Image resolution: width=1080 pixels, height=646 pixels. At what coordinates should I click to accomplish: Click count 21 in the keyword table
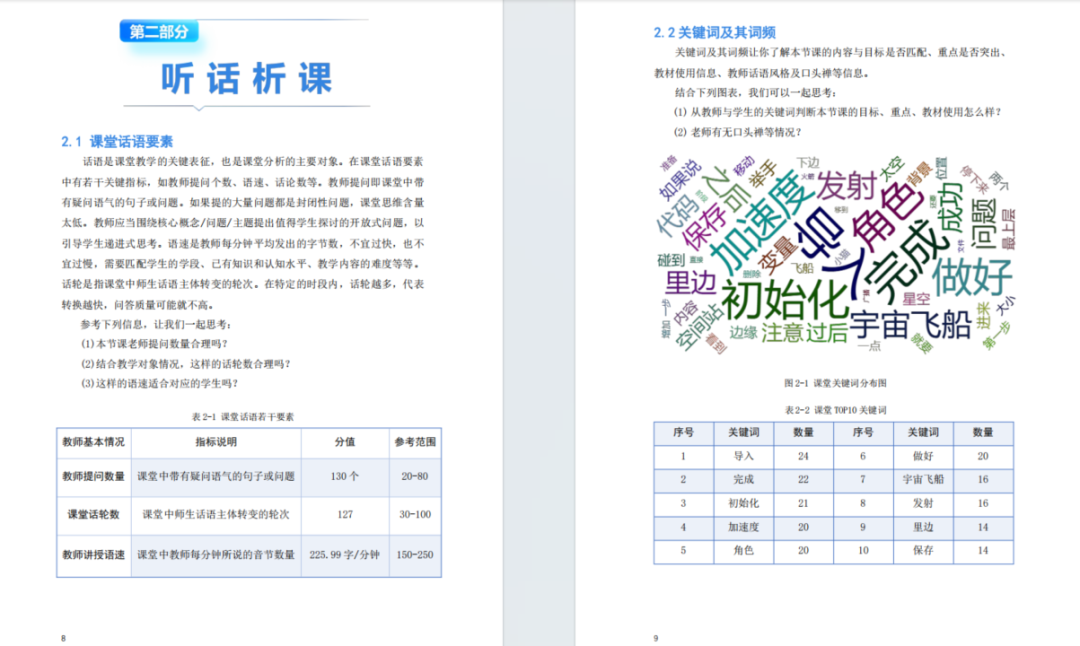pyautogui.click(x=803, y=503)
